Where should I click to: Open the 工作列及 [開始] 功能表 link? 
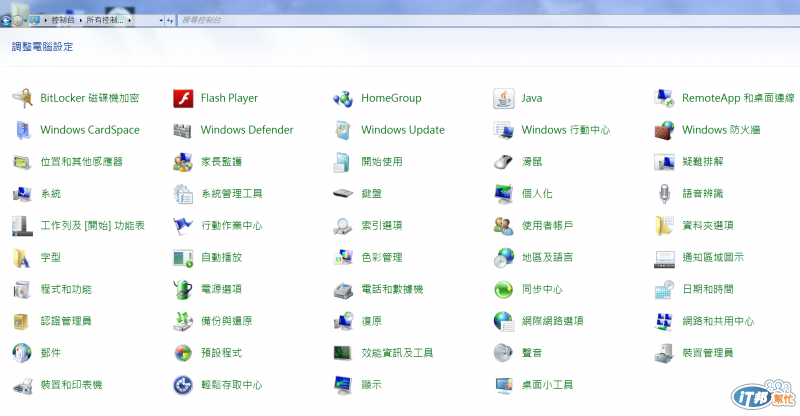click(93, 225)
